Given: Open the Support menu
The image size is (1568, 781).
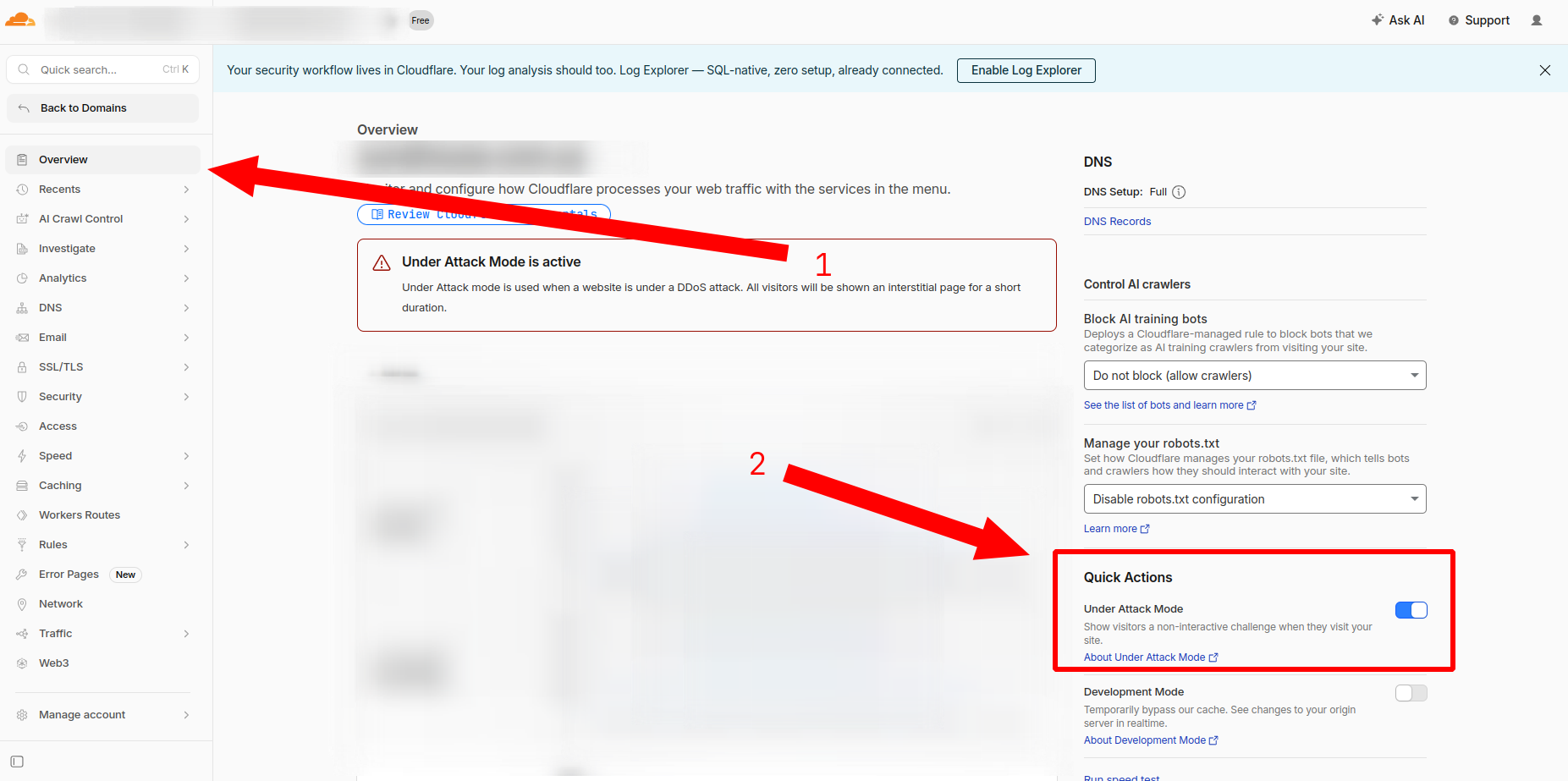Looking at the screenshot, I should 1479,20.
